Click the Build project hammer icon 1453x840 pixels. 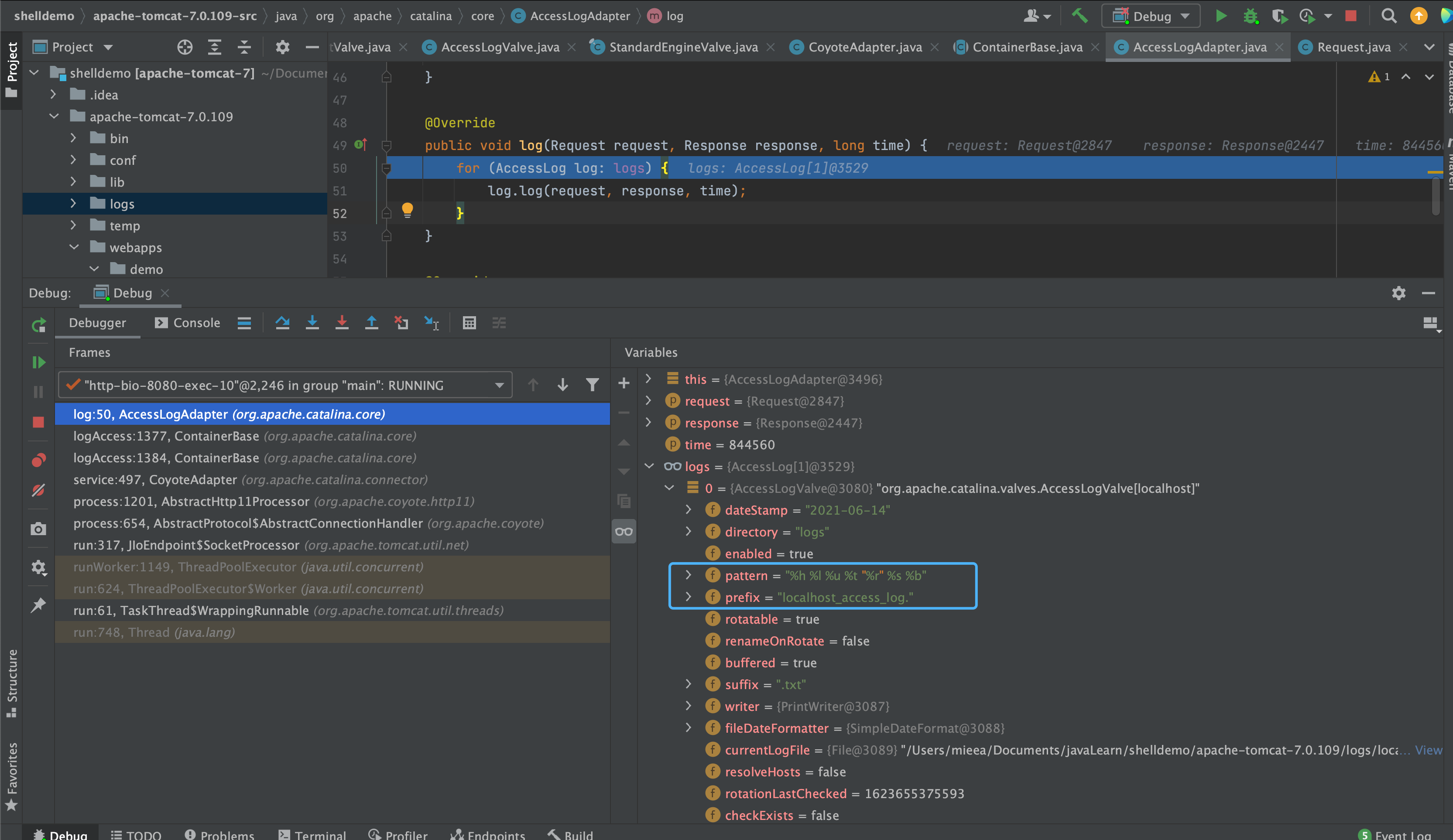click(x=1079, y=16)
